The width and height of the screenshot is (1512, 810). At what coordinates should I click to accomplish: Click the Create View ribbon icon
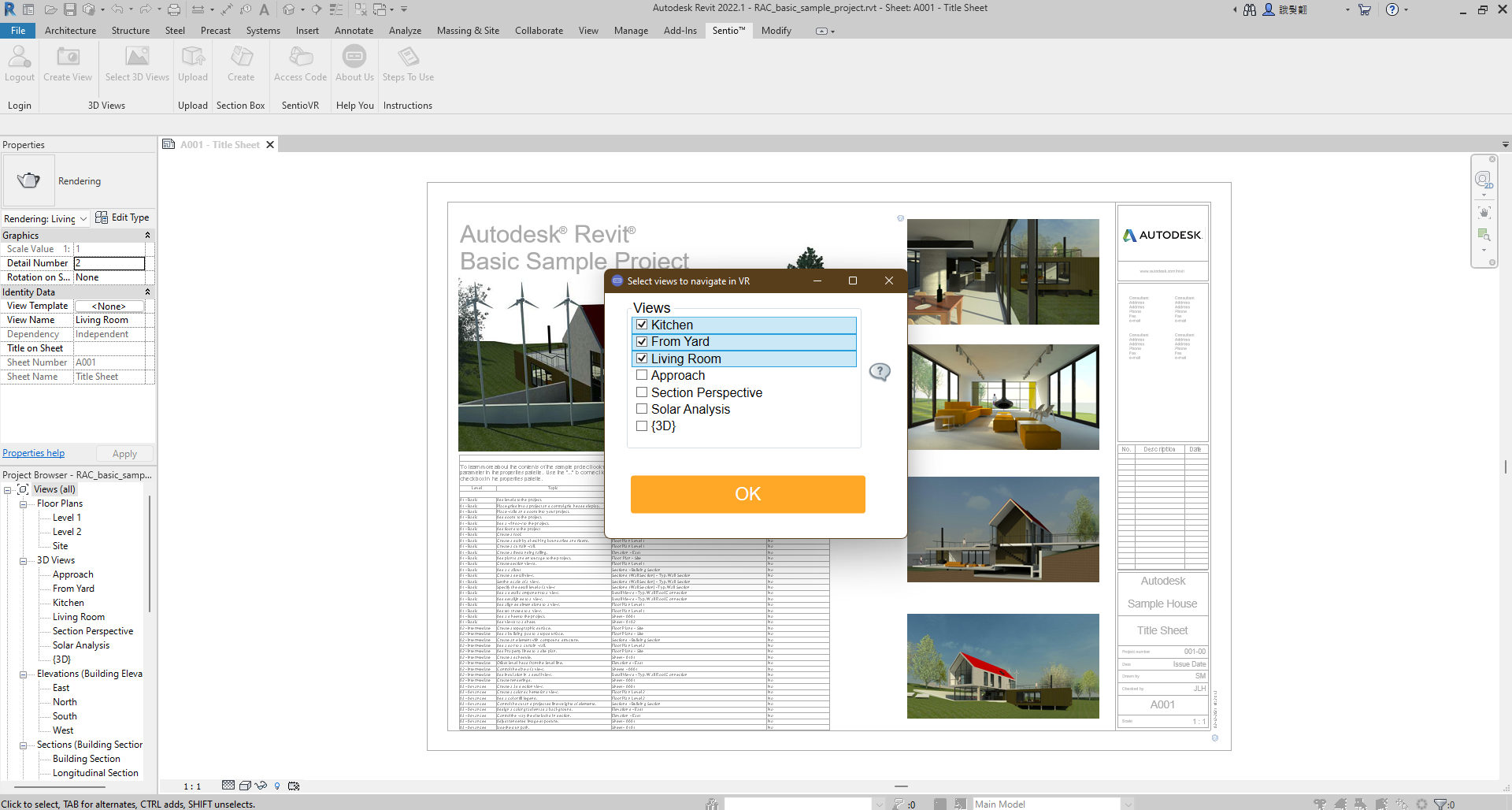pos(68,58)
